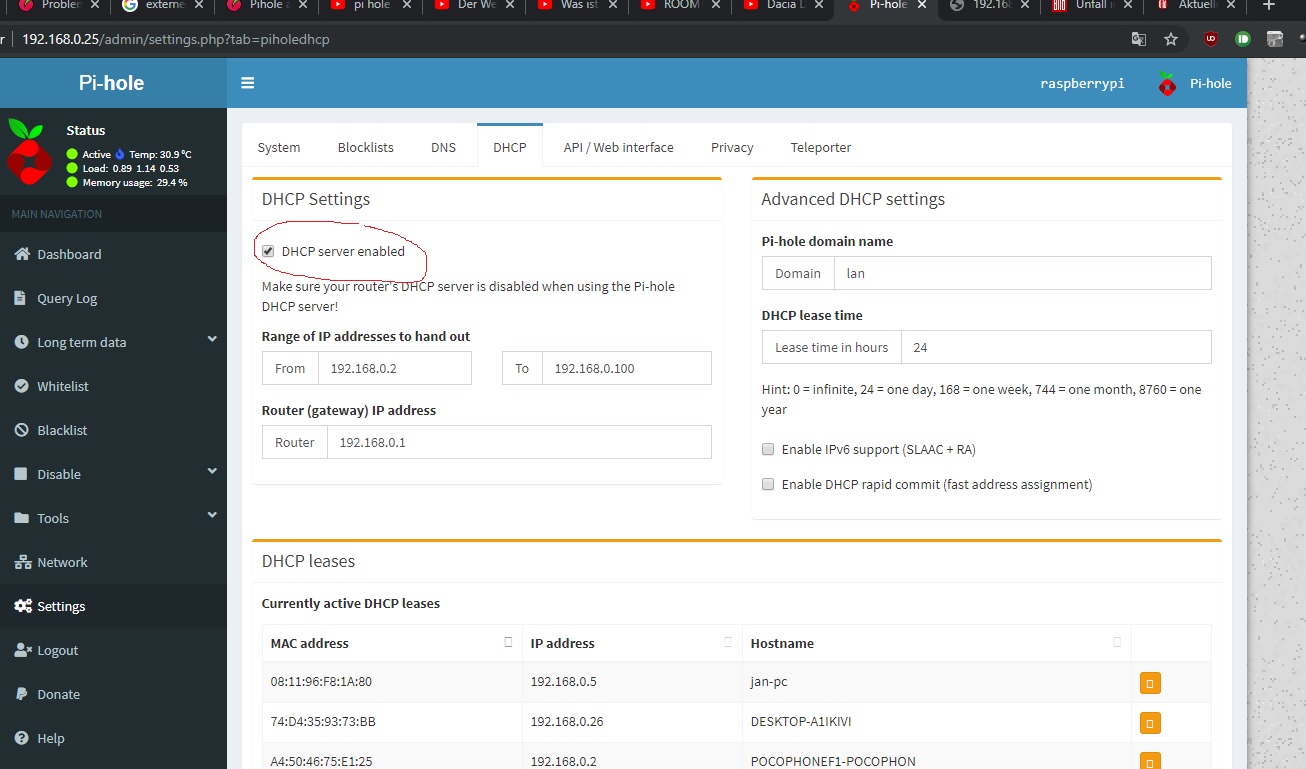Click hostname jan-pc in leases table
This screenshot has height=769, width=1306.
click(x=771, y=682)
